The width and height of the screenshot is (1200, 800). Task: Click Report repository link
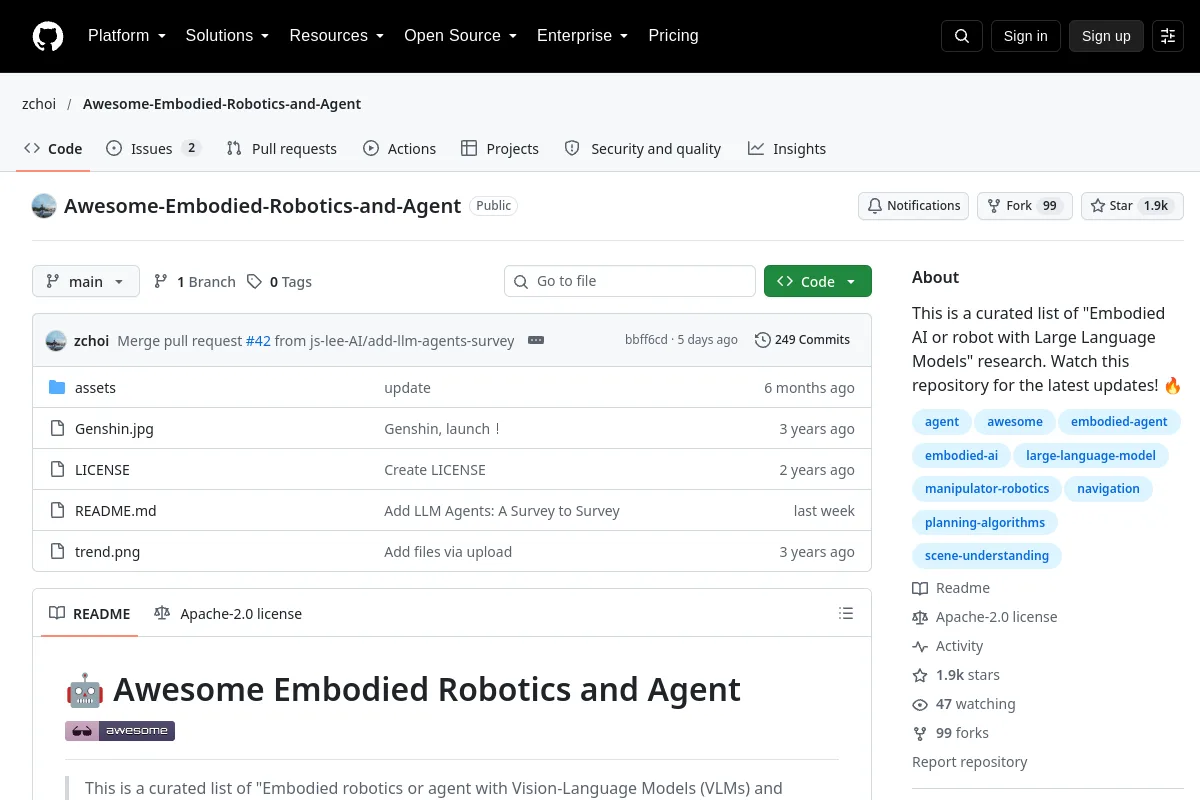970,762
